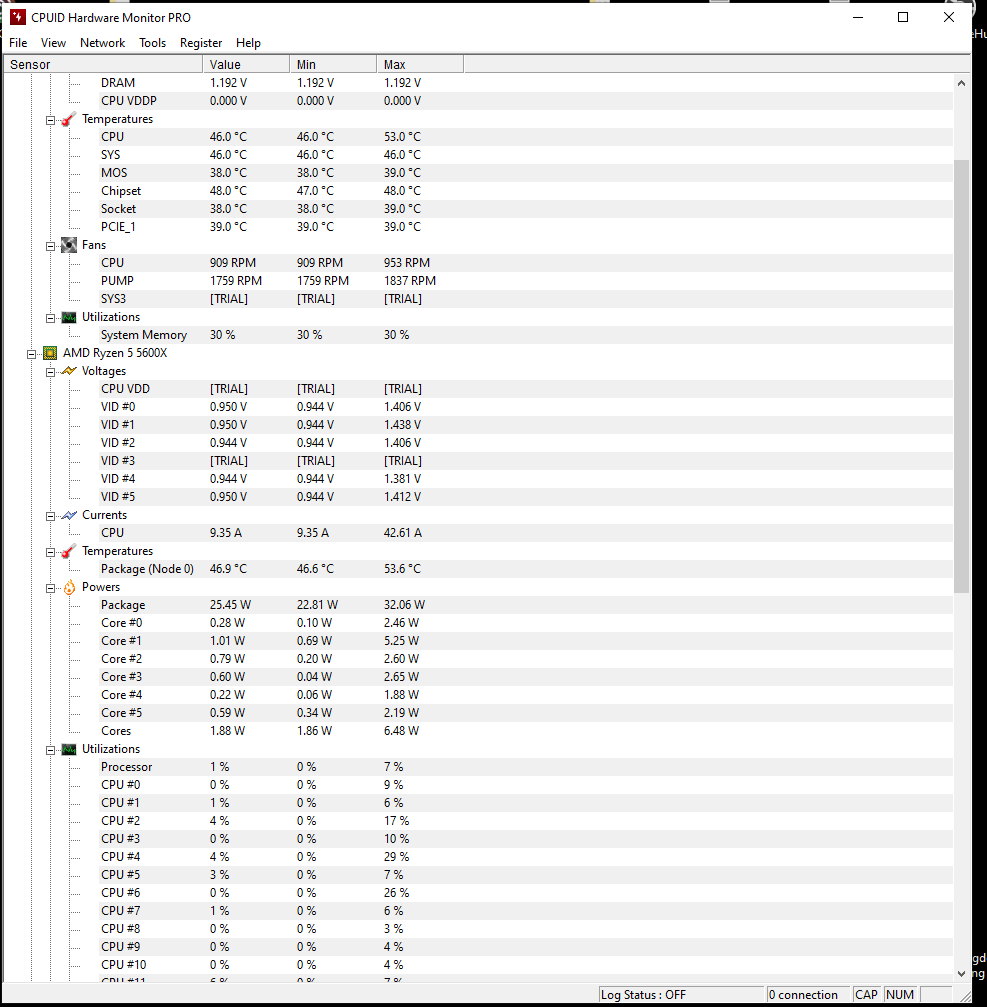Select the AMD Ryzen 5 5600X label
Viewport: 987px width, 1007px height.
pos(115,353)
